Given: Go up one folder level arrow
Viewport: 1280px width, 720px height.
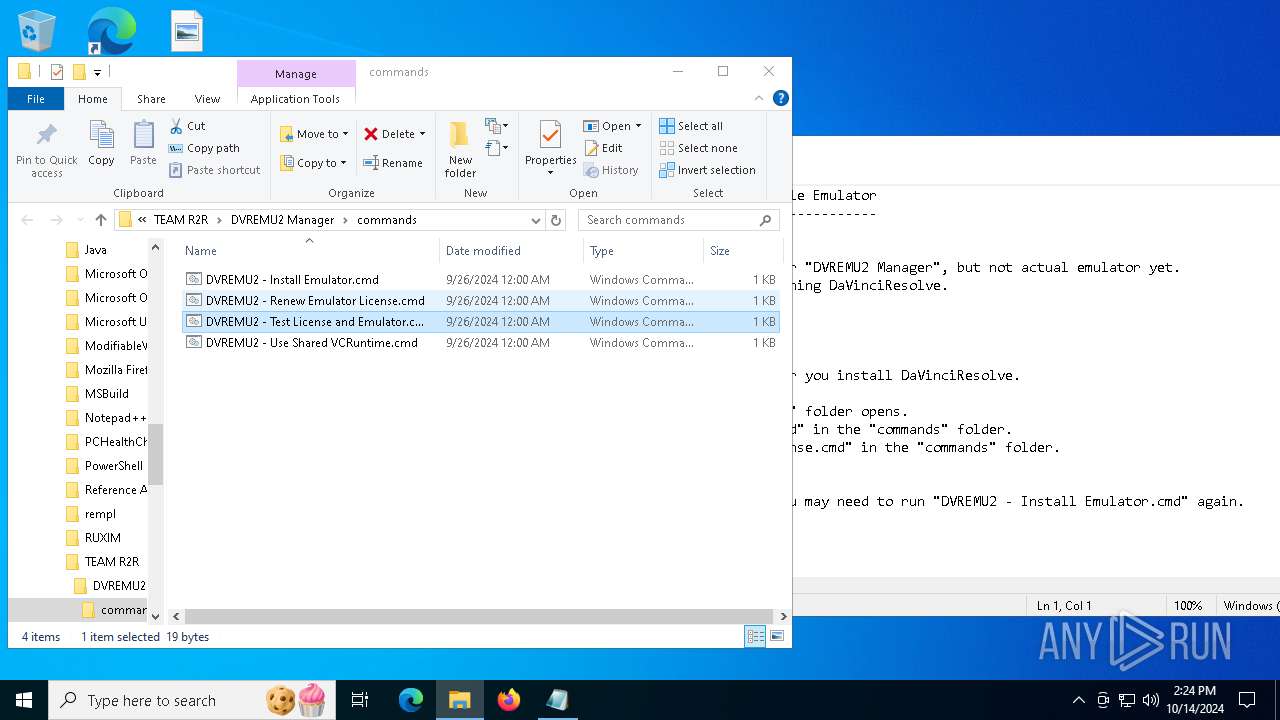Looking at the screenshot, I should pyautogui.click(x=101, y=220).
